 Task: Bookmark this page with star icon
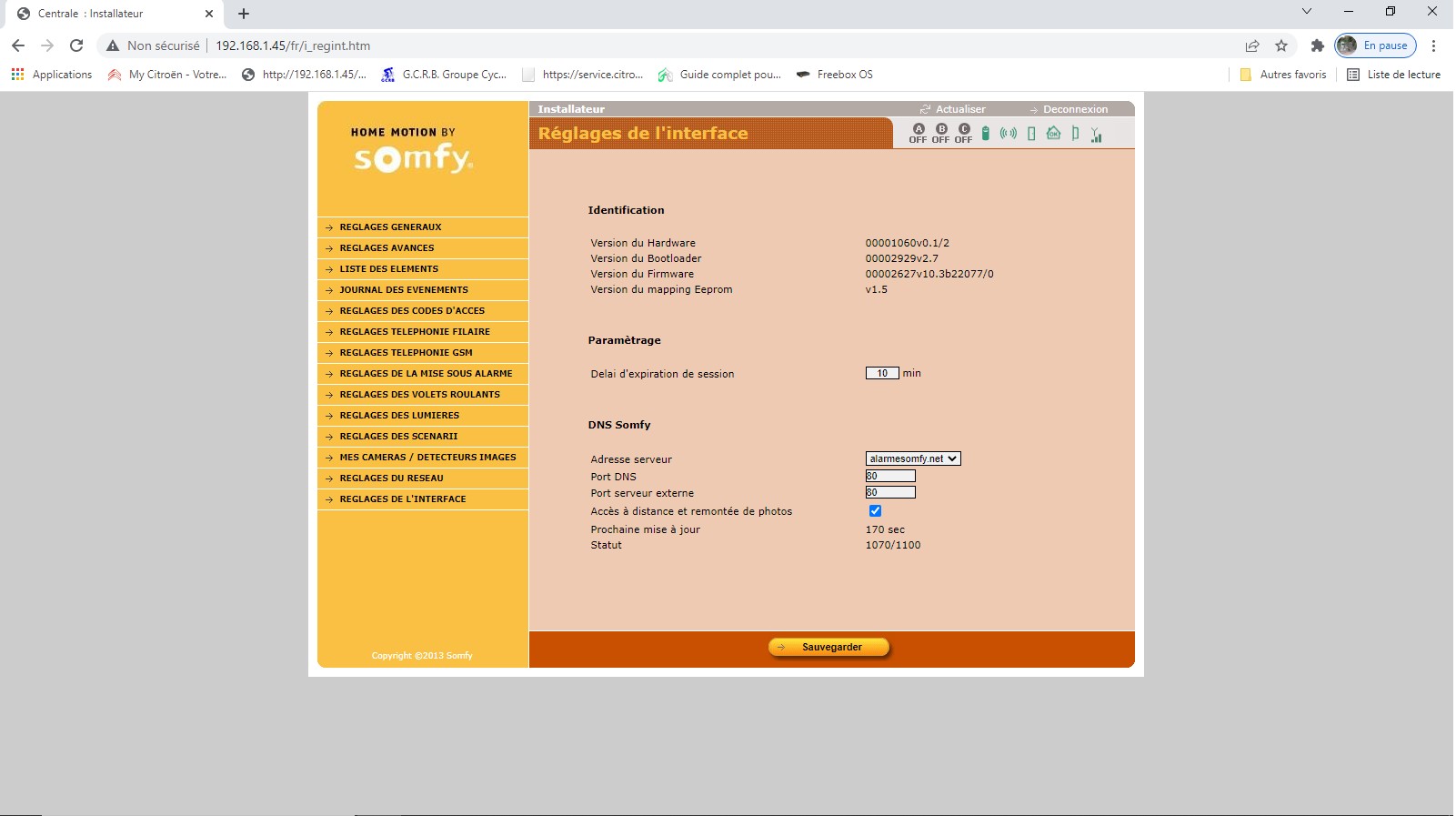tap(1281, 45)
